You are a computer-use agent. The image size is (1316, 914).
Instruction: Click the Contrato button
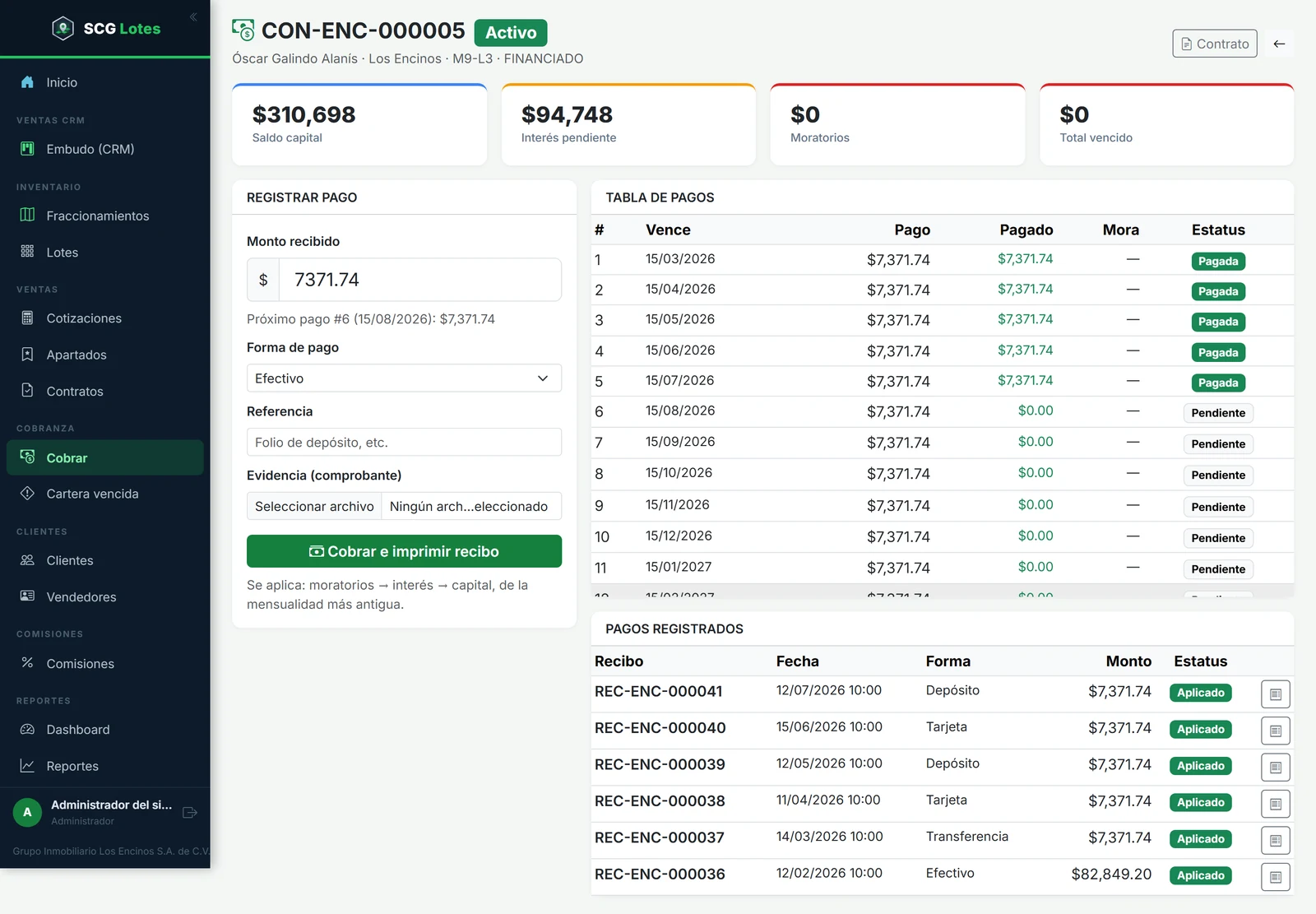pyautogui.click(x=1214, y=44)
